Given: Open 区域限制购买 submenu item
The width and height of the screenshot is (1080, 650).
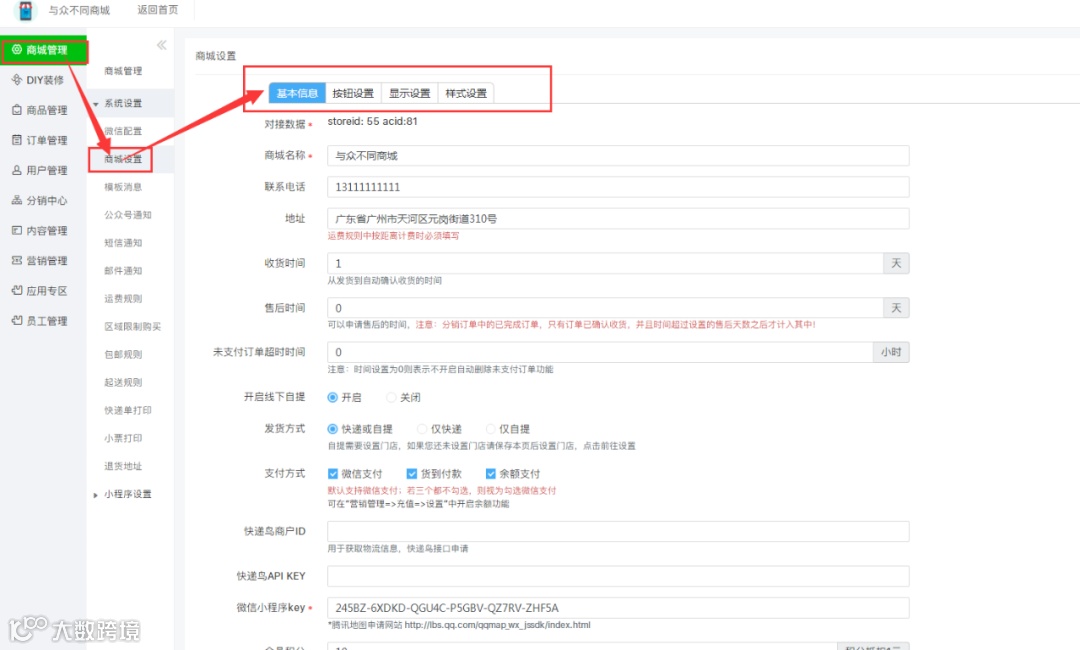Looking at the screenshot, I should click(x=133, y=326).
